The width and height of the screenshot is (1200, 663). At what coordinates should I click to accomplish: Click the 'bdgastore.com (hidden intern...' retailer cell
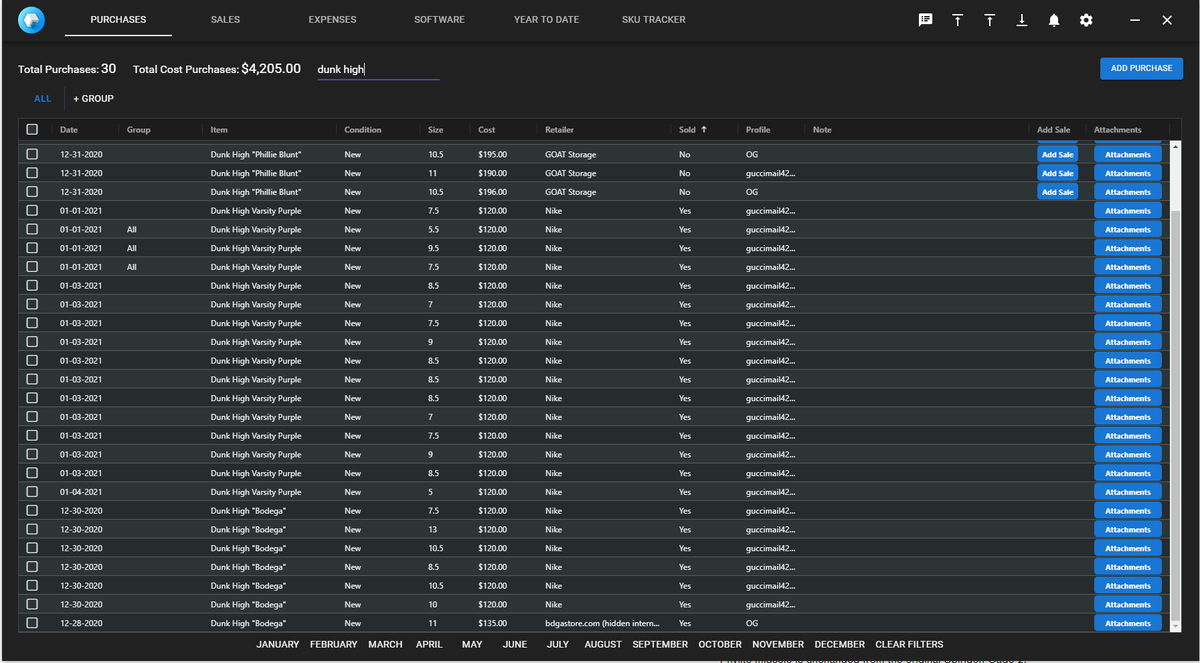[602, 623]
